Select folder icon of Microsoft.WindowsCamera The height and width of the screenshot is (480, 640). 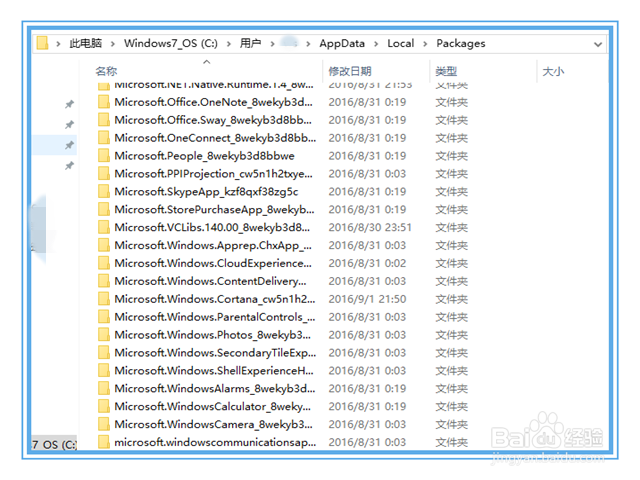point(104,424)
